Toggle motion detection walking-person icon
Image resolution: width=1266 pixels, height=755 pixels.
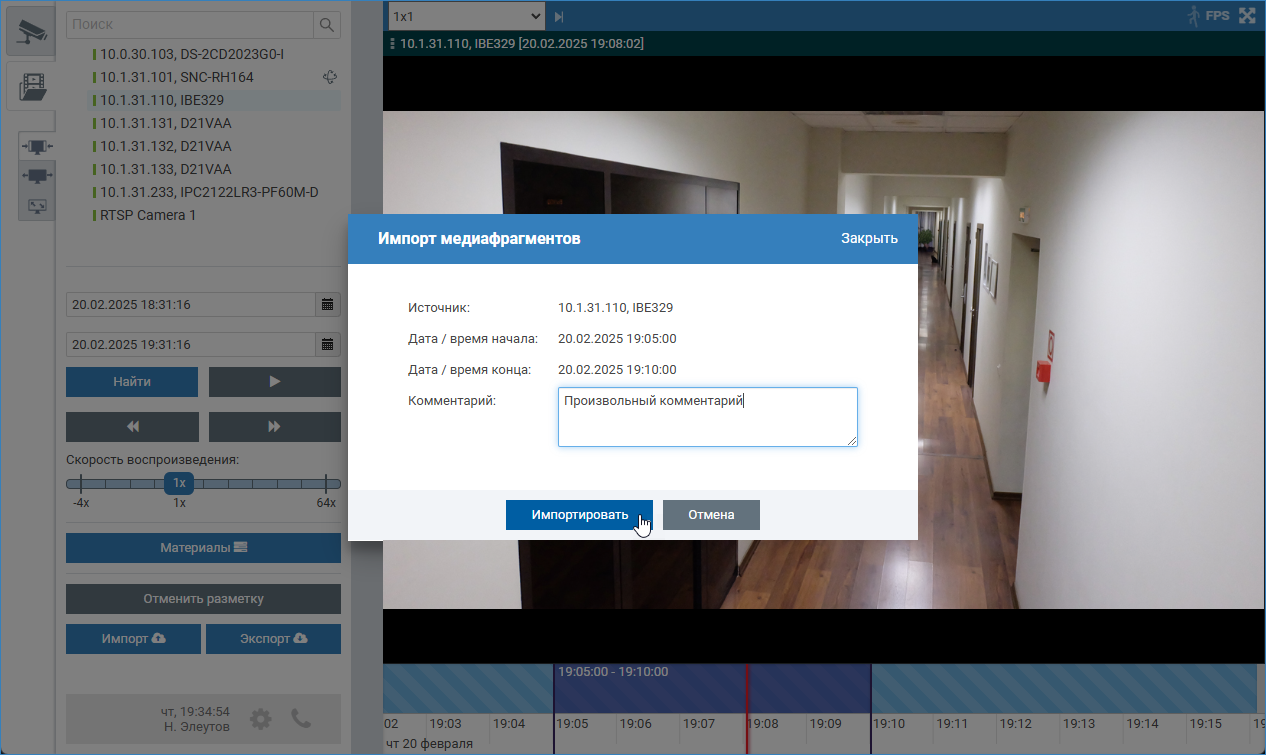point(1192,16)
